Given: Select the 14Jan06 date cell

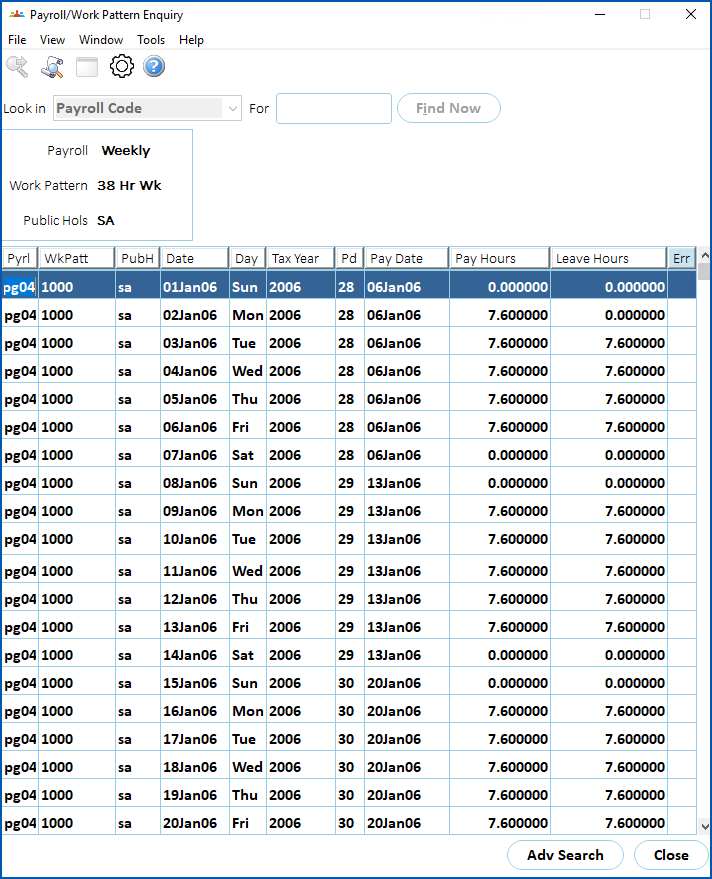Looking at the screenshot, I should pyautogui.click(x=195, y=655).
